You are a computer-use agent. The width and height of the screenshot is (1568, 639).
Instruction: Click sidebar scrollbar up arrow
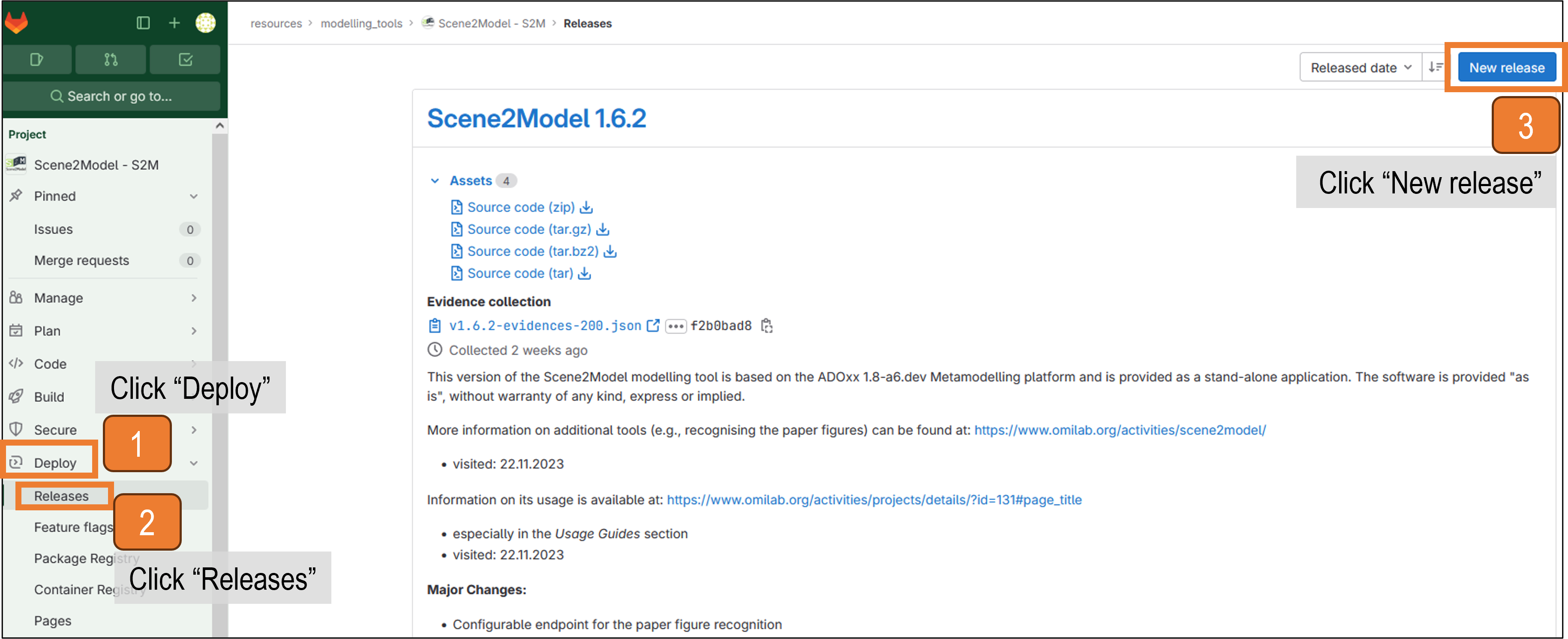pyautogui.click(x=220, y=126)
